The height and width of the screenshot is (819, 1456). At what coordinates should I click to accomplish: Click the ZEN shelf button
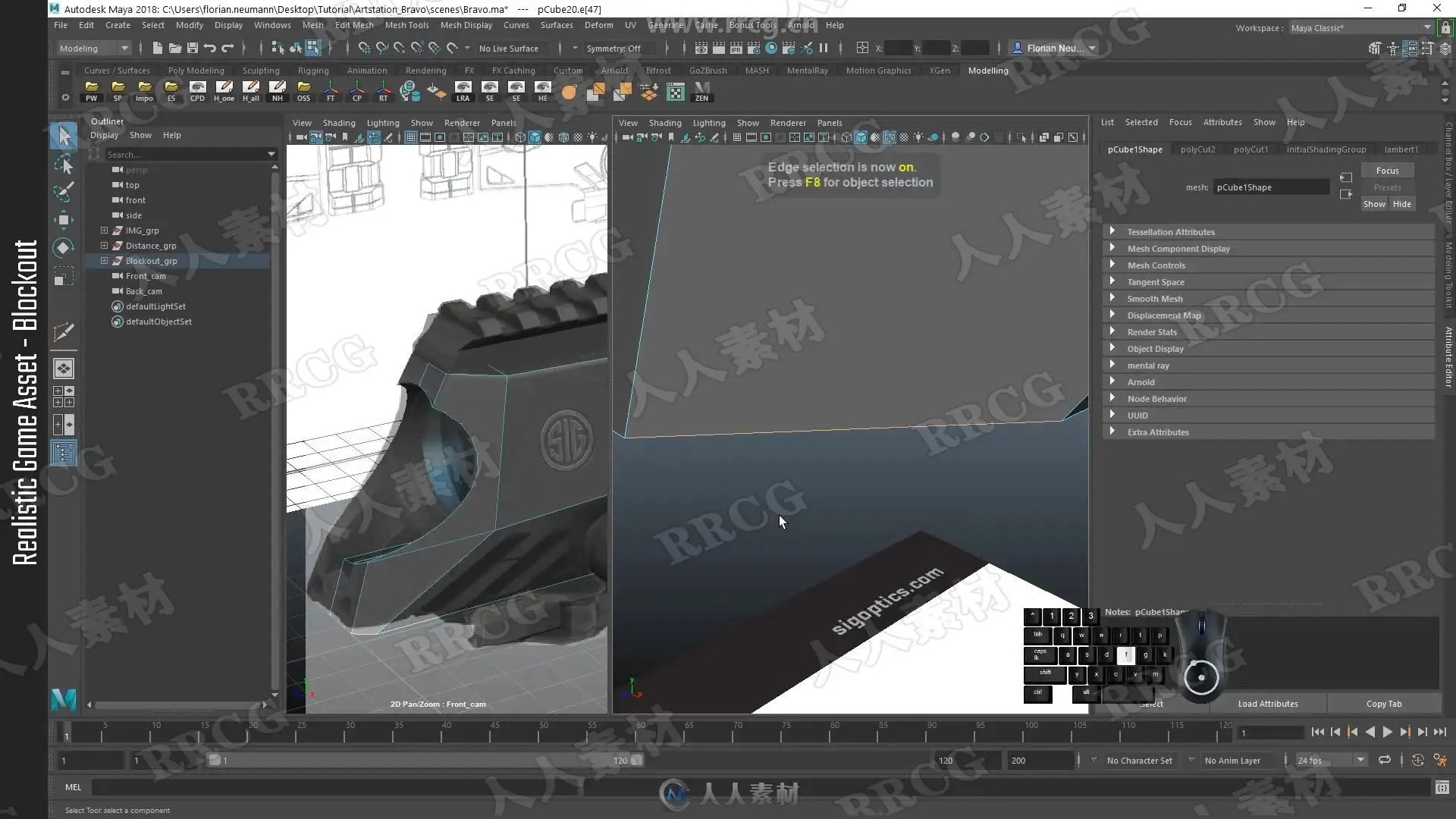pyautogui.click(x=701, y=92)
